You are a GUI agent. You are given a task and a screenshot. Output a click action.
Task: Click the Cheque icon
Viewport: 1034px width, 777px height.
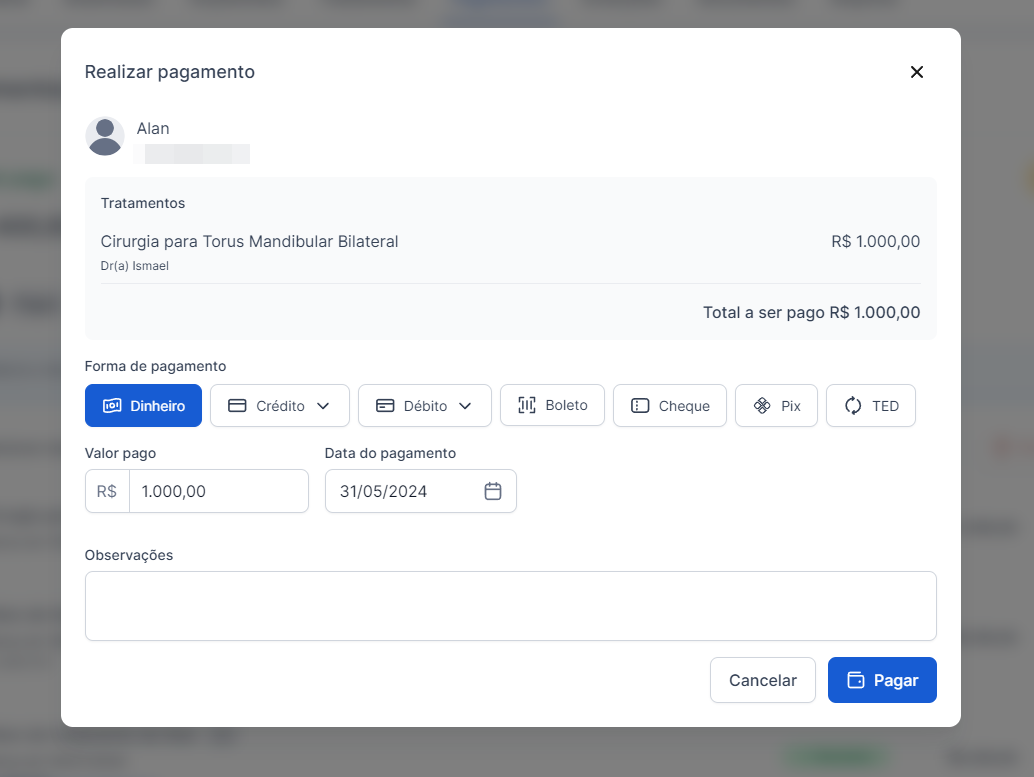pyautogui.click(x=640, y=406)
